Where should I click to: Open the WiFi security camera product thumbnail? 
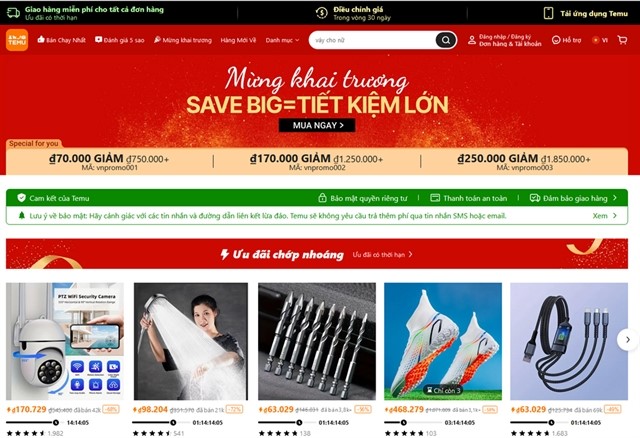[64, 341]
